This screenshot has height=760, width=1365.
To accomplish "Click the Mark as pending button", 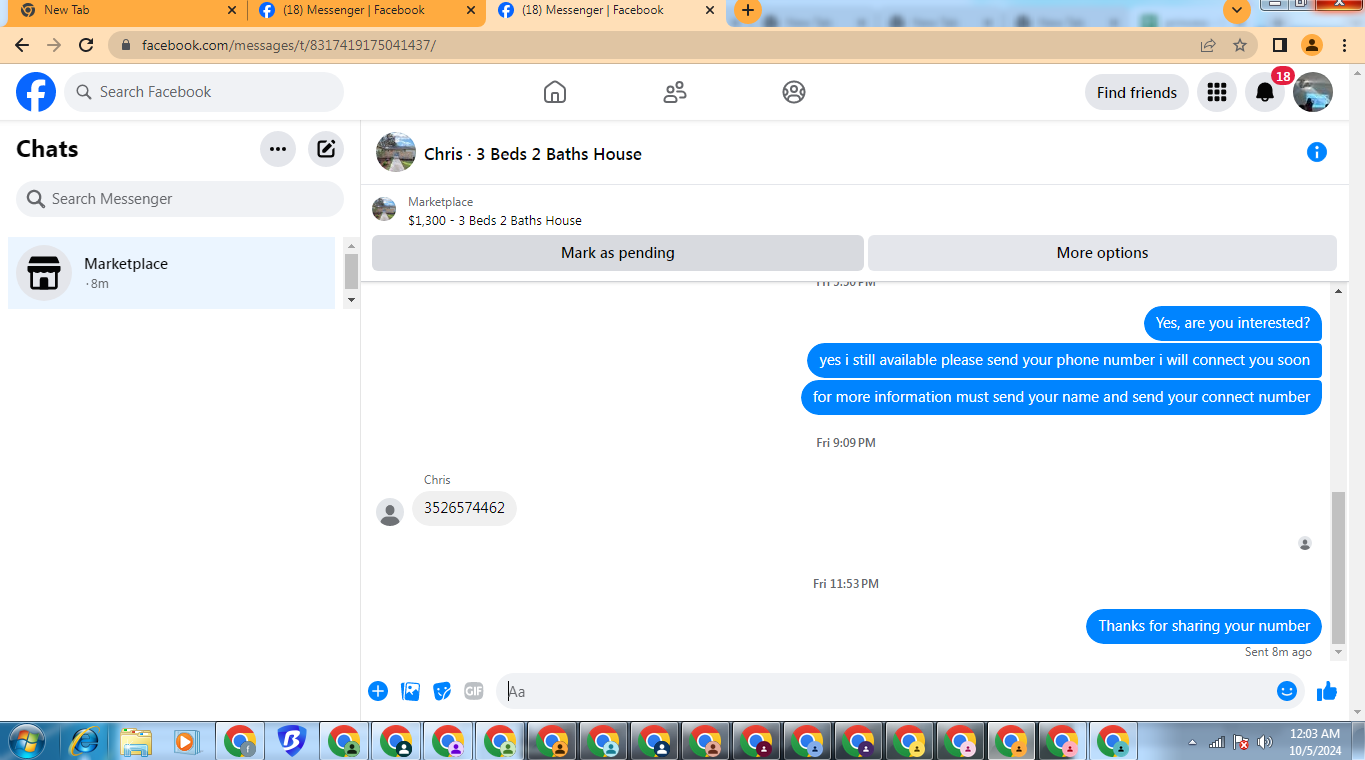I will coord(617,253).
